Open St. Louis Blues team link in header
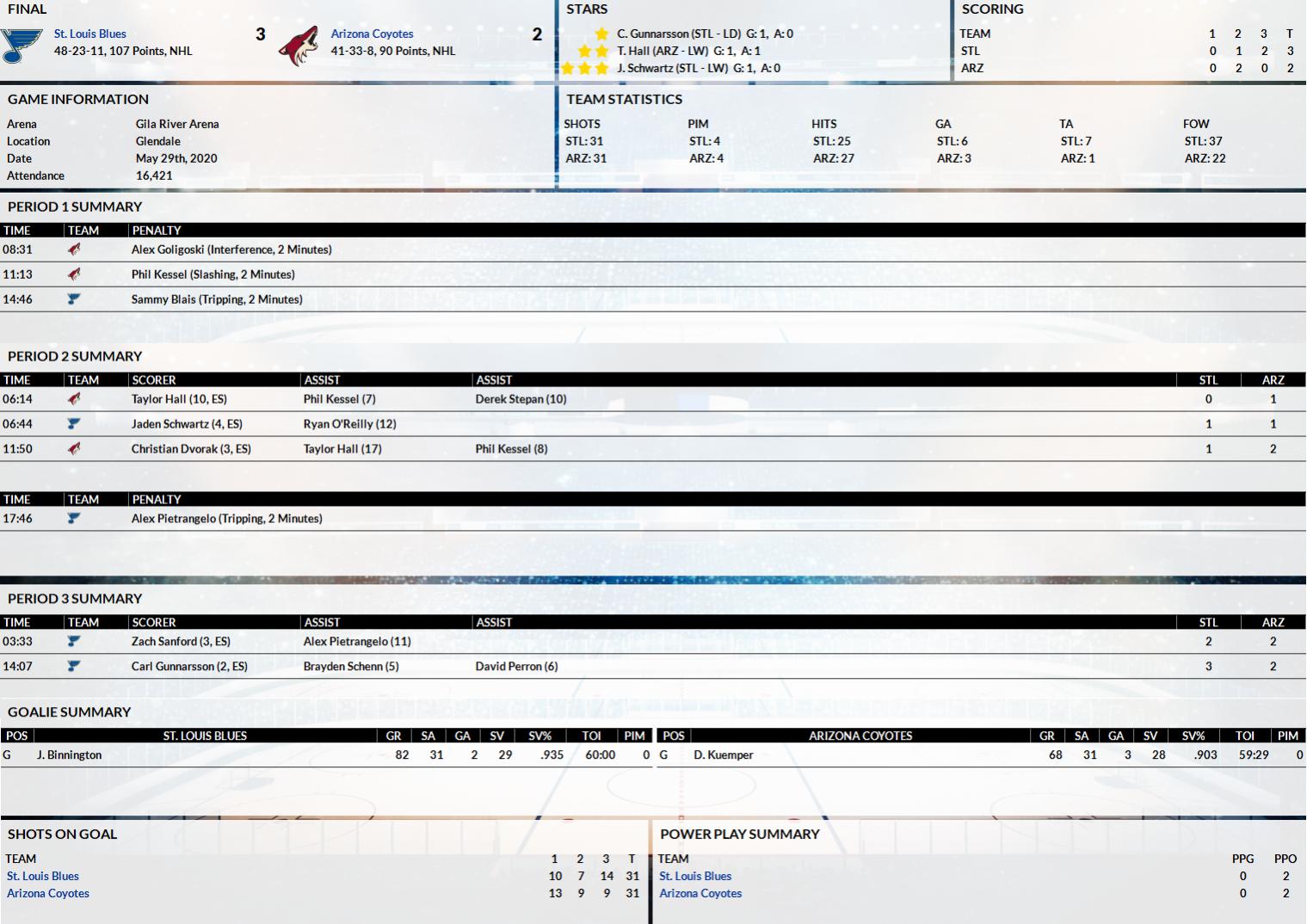 point(90,34)
